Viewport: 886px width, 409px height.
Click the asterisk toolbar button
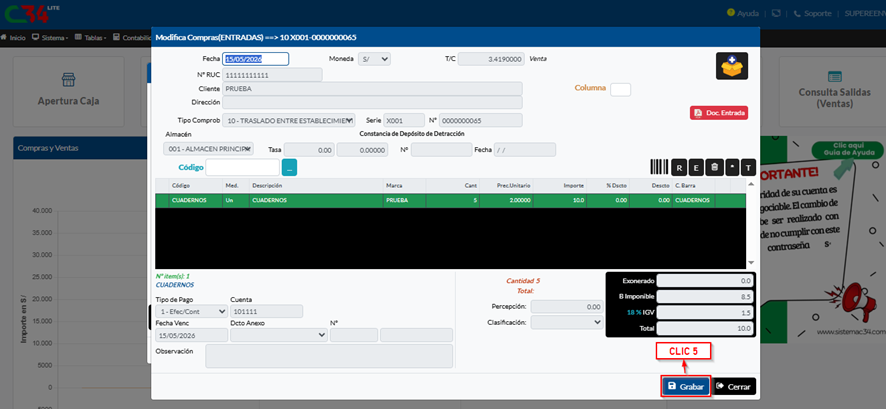[732, 167]
